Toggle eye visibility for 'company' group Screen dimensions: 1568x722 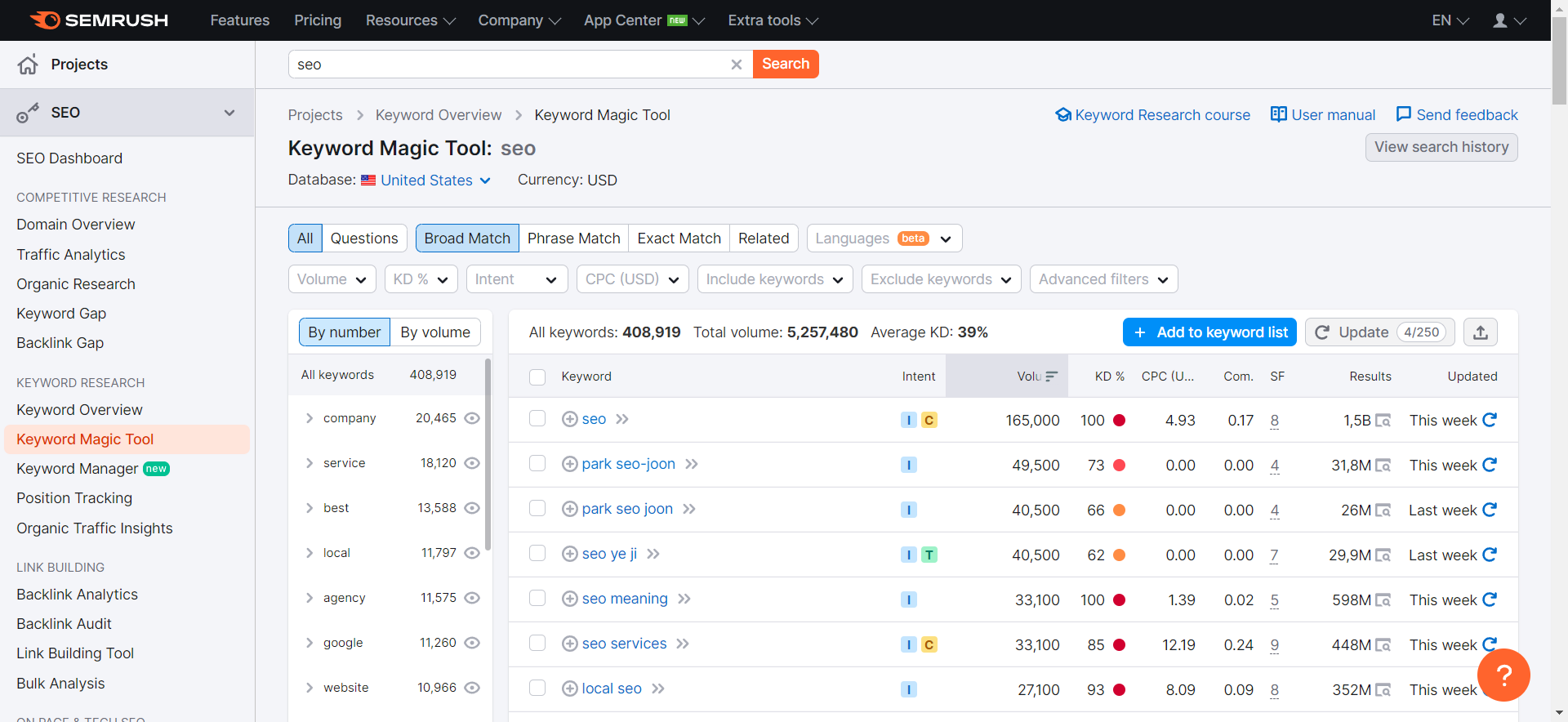pyautogui.click(x=472, y=418)
